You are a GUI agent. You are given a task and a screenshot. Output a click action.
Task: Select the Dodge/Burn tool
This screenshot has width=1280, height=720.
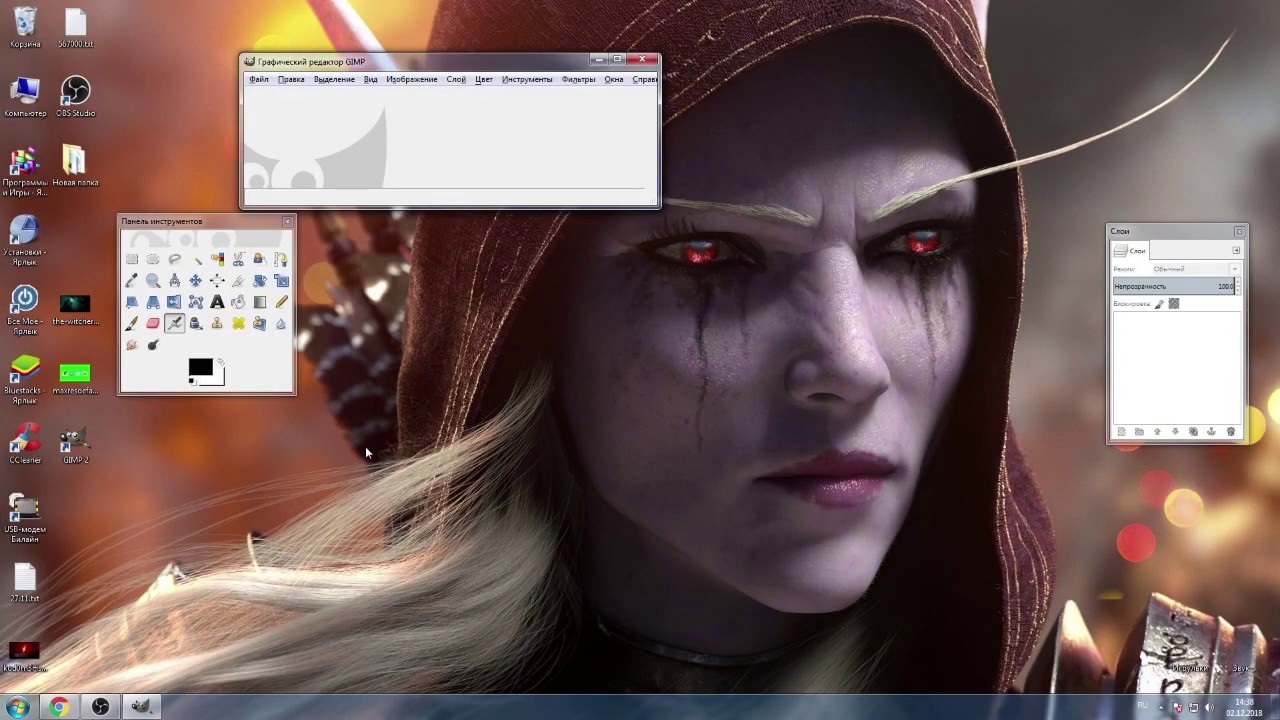pos(153,345)
